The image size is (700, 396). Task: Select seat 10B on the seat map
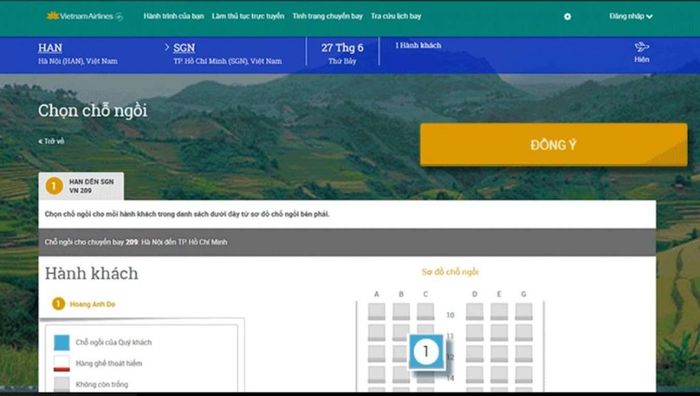pyautogui.click(x=401, y=311)
